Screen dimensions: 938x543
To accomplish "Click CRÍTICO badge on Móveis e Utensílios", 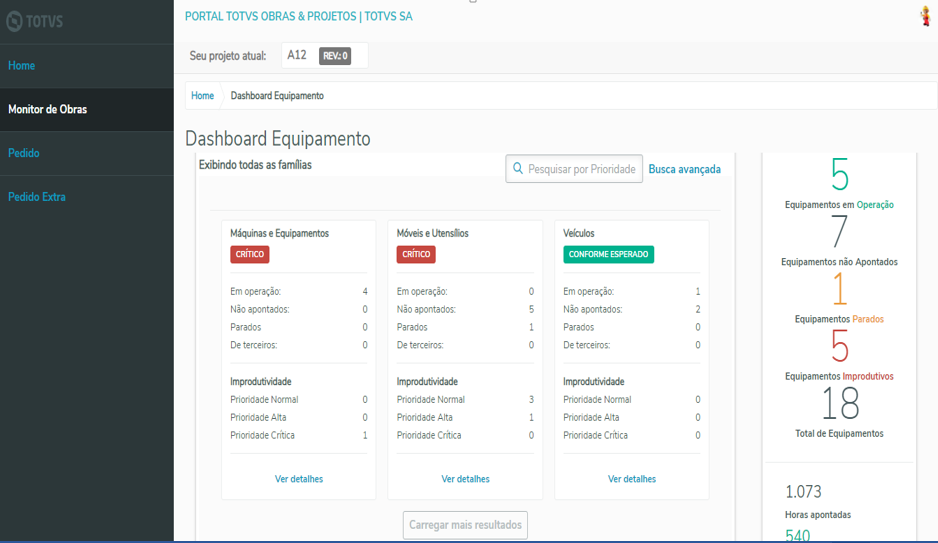I will point(416,254).
